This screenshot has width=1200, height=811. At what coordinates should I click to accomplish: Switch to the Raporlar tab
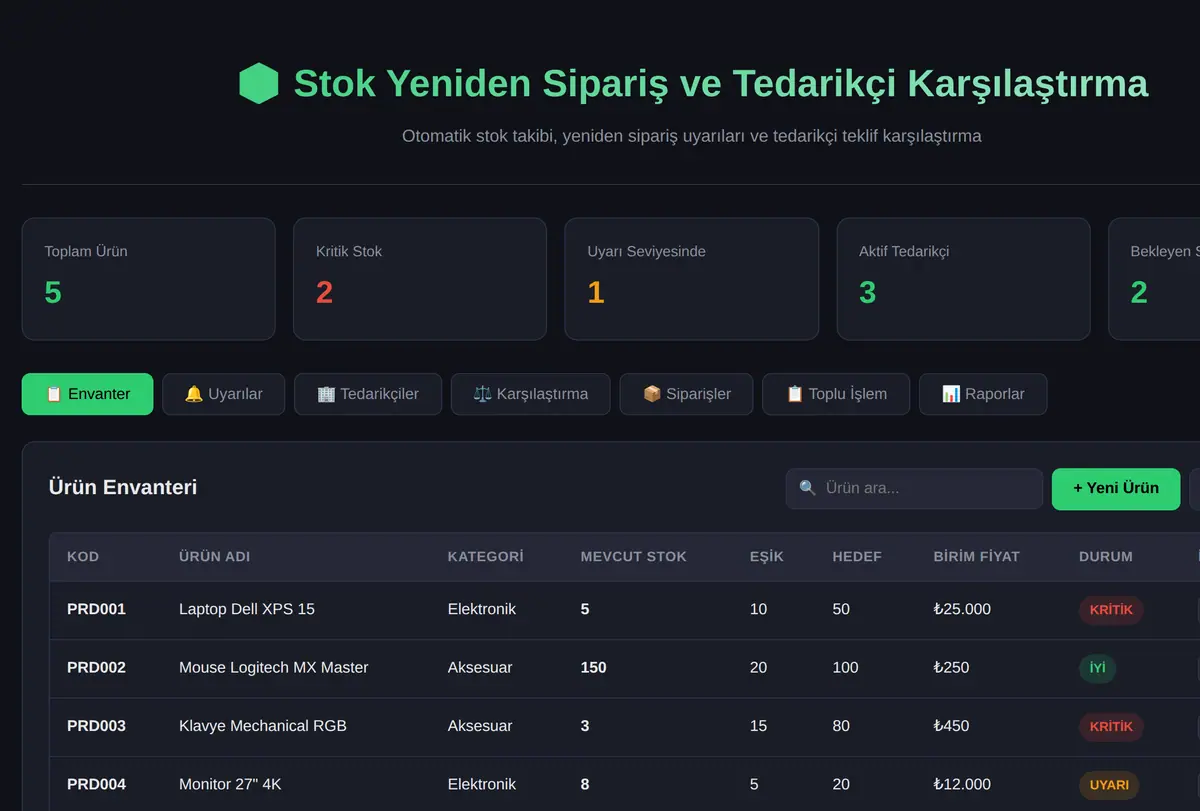click(x=983, y=394)
